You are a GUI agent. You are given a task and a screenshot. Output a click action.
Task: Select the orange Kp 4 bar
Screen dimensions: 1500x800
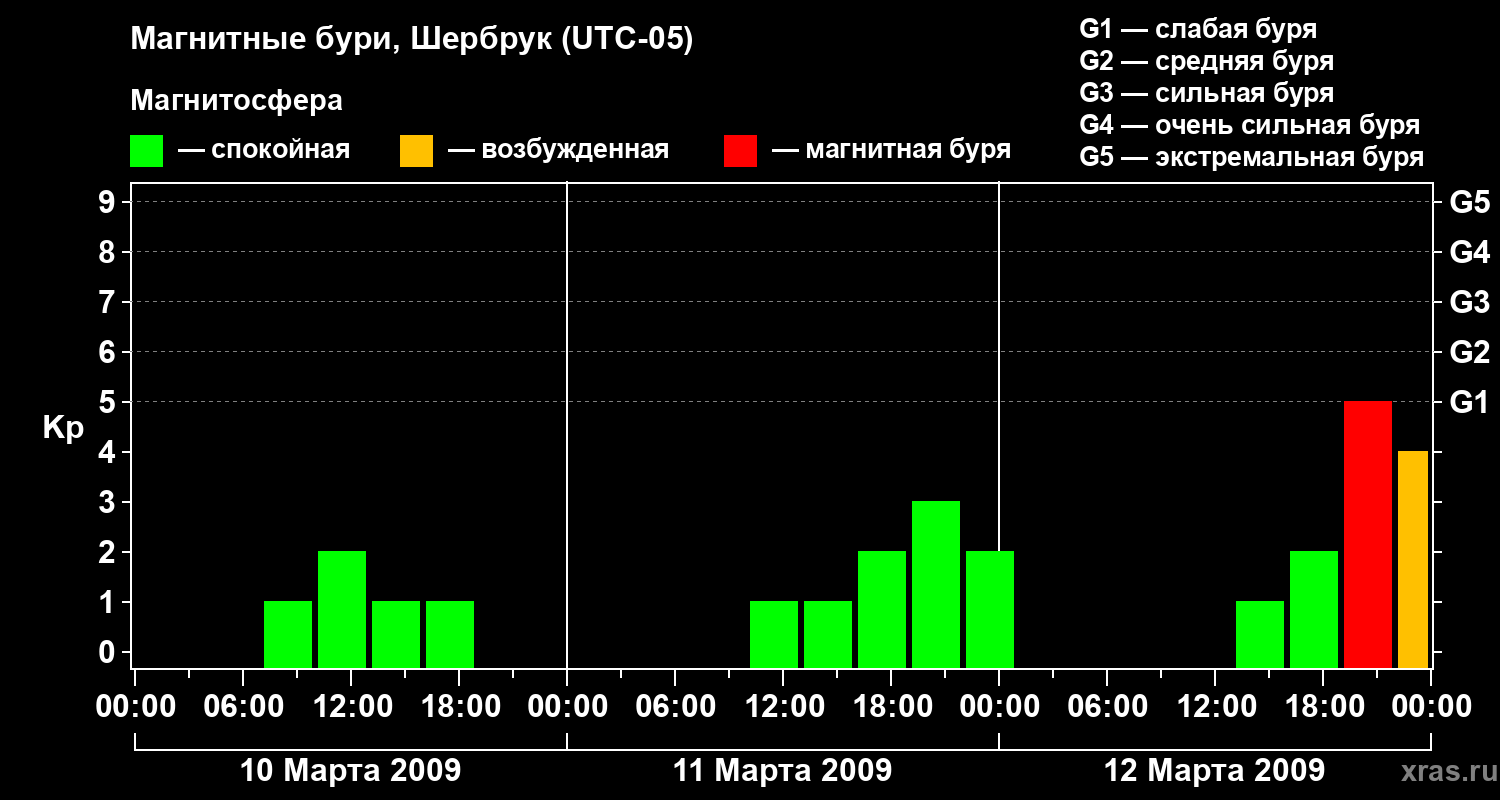click(x=1413, y=559)
